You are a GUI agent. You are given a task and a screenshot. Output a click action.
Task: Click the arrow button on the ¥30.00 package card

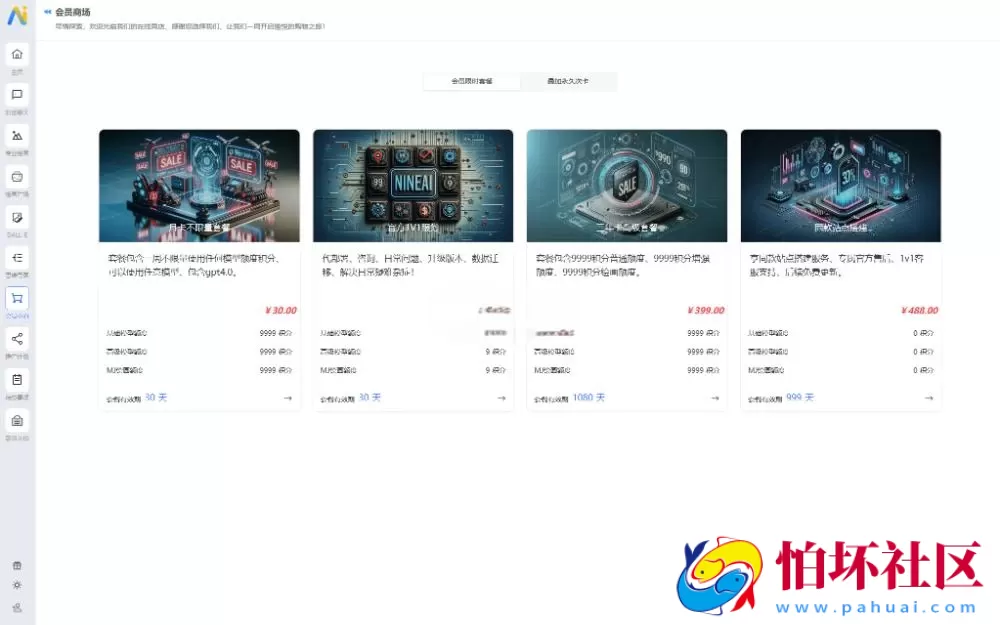(x=288, y=397)
